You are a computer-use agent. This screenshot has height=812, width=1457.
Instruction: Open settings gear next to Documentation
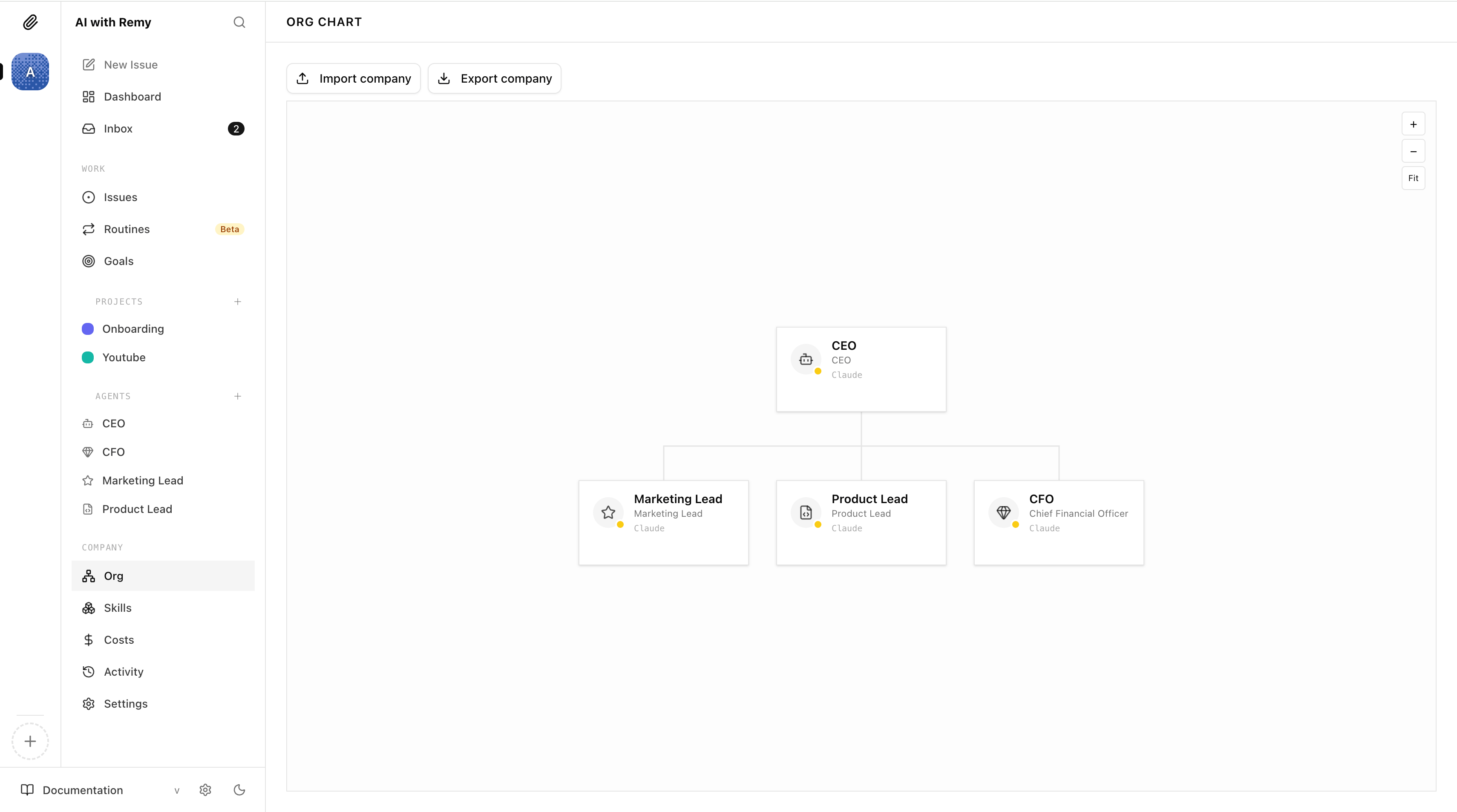pyautogui.click(x=205, y=790)
